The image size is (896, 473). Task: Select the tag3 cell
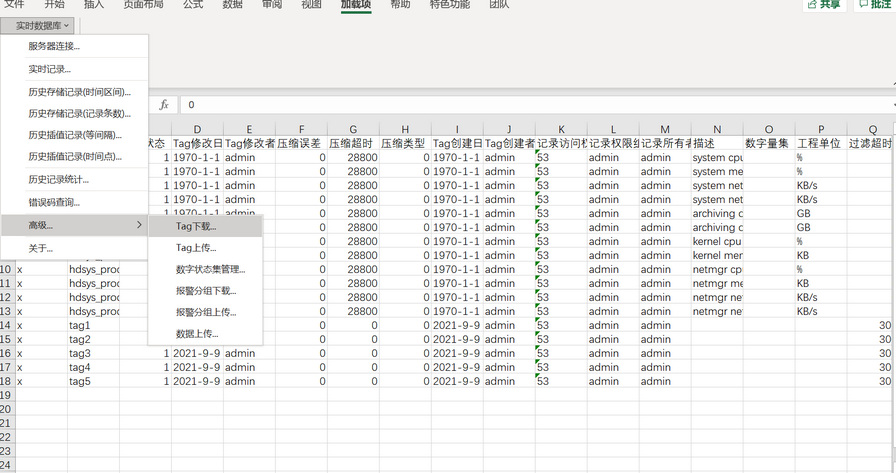(x=94, y=353)
